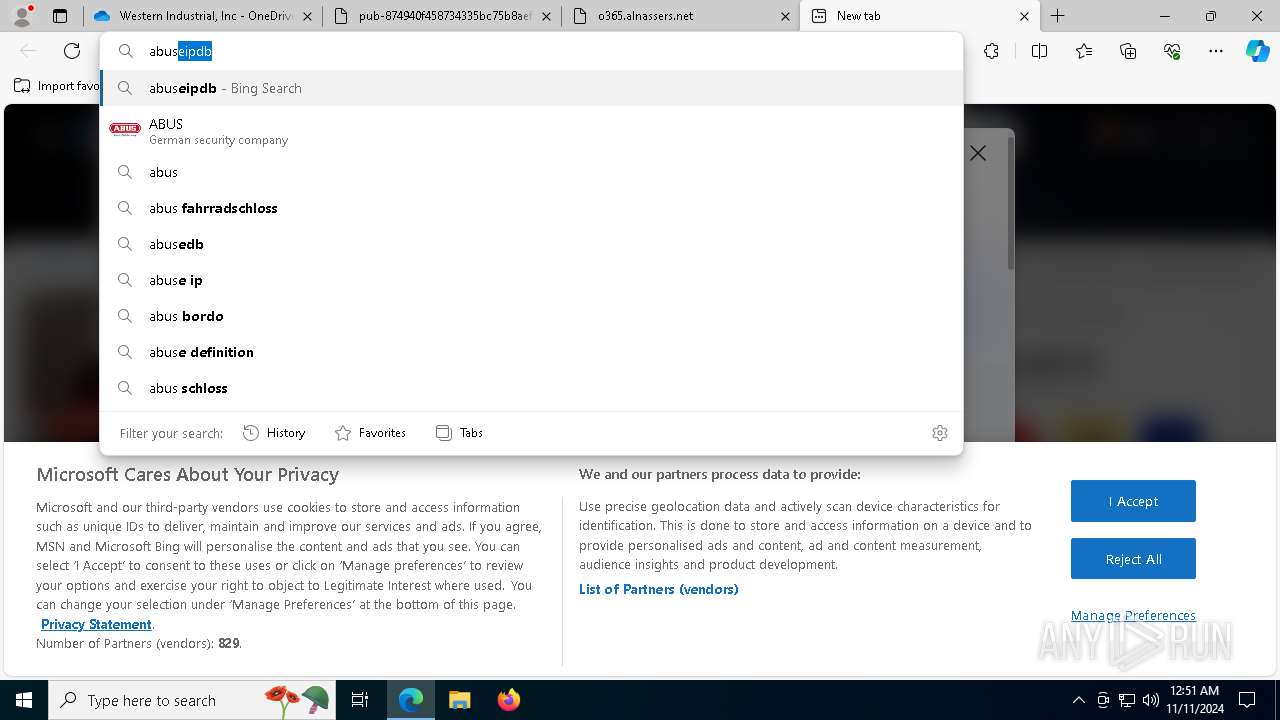Screen dimensions: 1280x720
Task: Choose the abus bordo suggestion
Action: coord(531,316)
